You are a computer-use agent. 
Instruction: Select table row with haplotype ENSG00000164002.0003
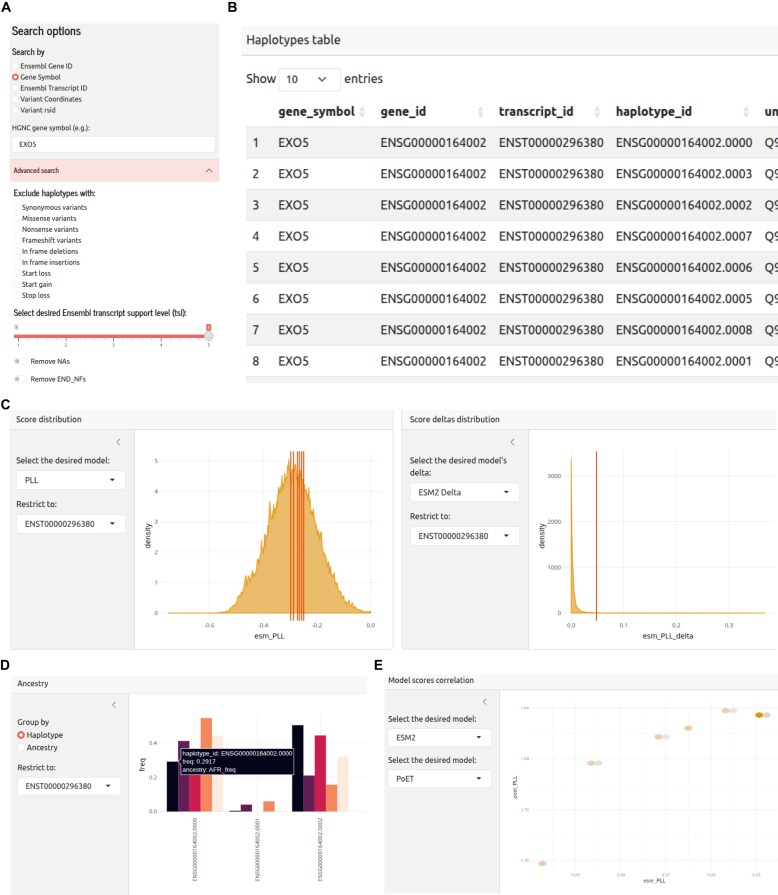[511, 174]
